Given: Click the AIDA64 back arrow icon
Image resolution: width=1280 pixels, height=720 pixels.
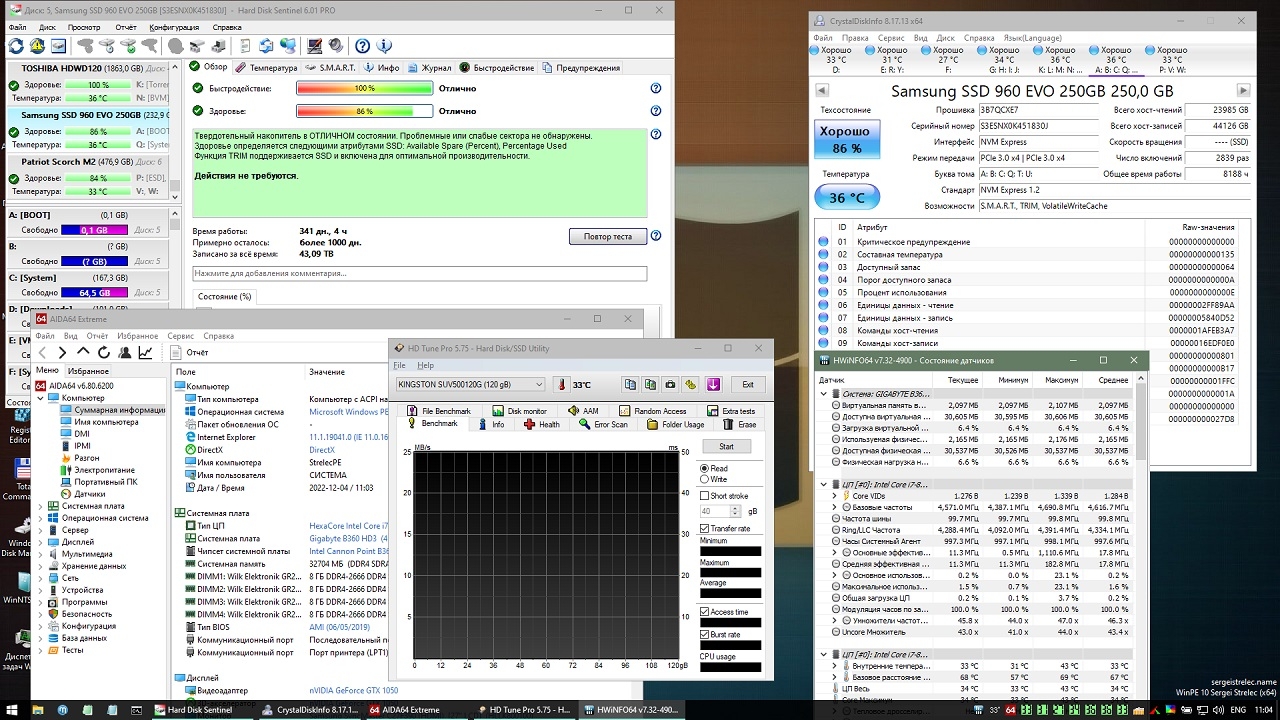Looking at the screenshot, I should [x=43, y=352].
